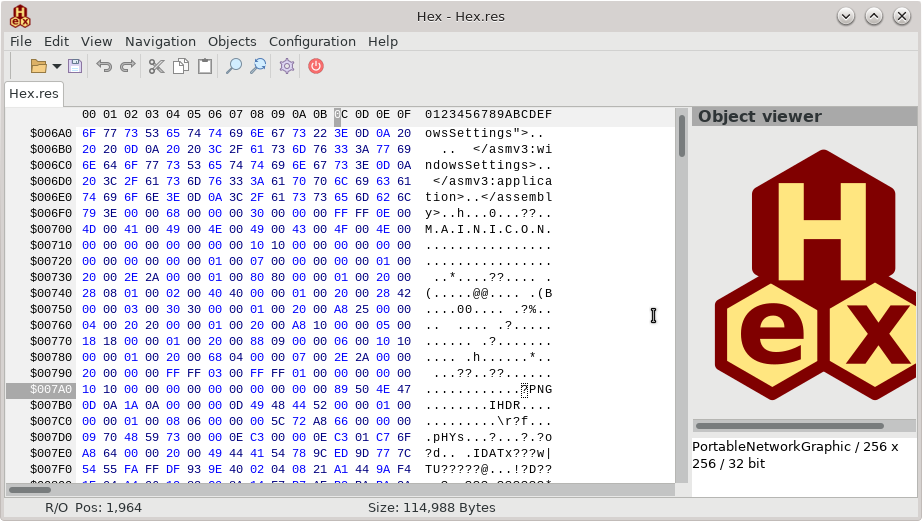Click the Redo arrow icon
Image resolution: width=922 pixels, height=521 pixels.
[x=128, y=66]
